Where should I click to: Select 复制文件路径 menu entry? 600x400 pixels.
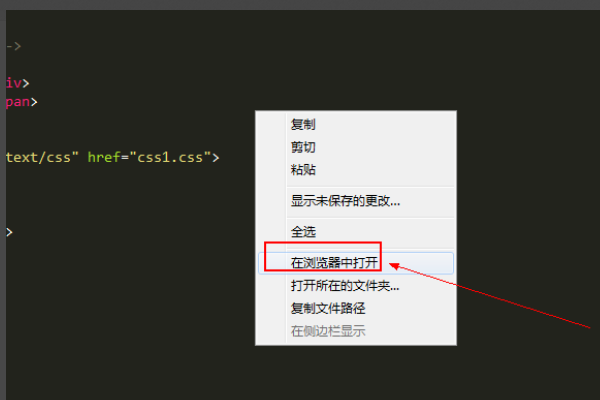pyautogui.click(x=356, y=308)
